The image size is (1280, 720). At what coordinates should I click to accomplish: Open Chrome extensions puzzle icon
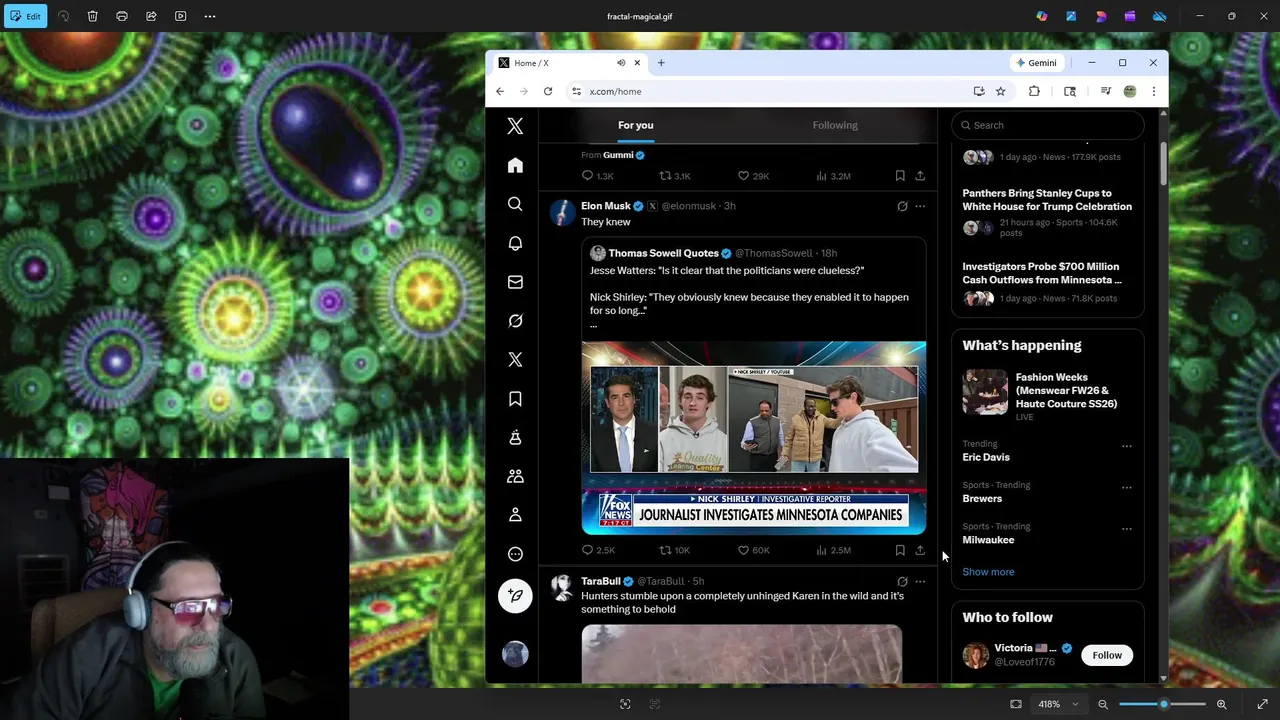coord(1034,91)
